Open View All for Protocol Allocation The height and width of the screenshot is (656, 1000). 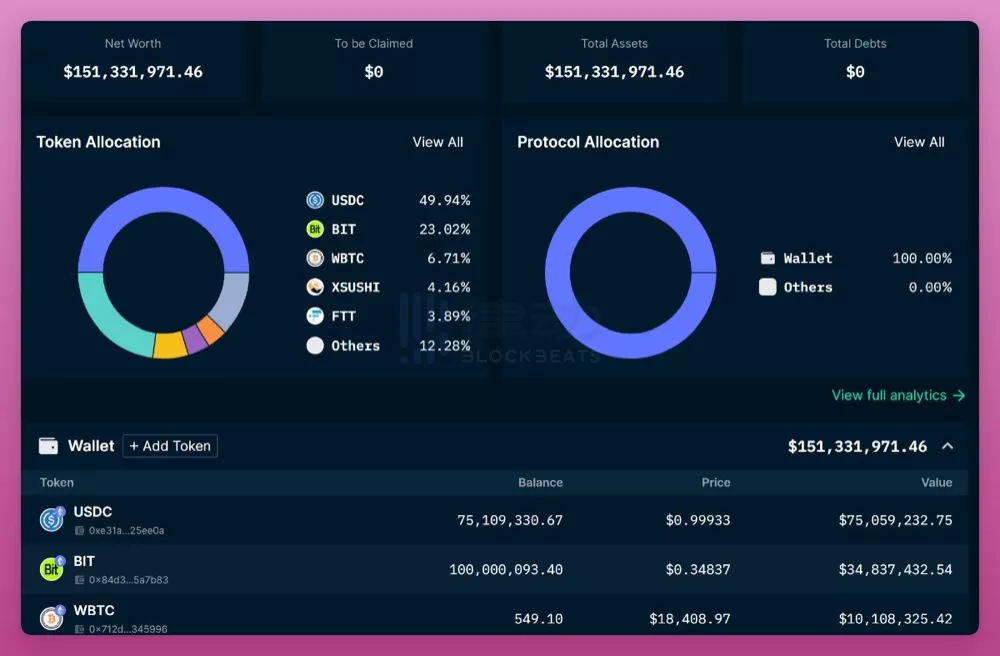[919, 142]
